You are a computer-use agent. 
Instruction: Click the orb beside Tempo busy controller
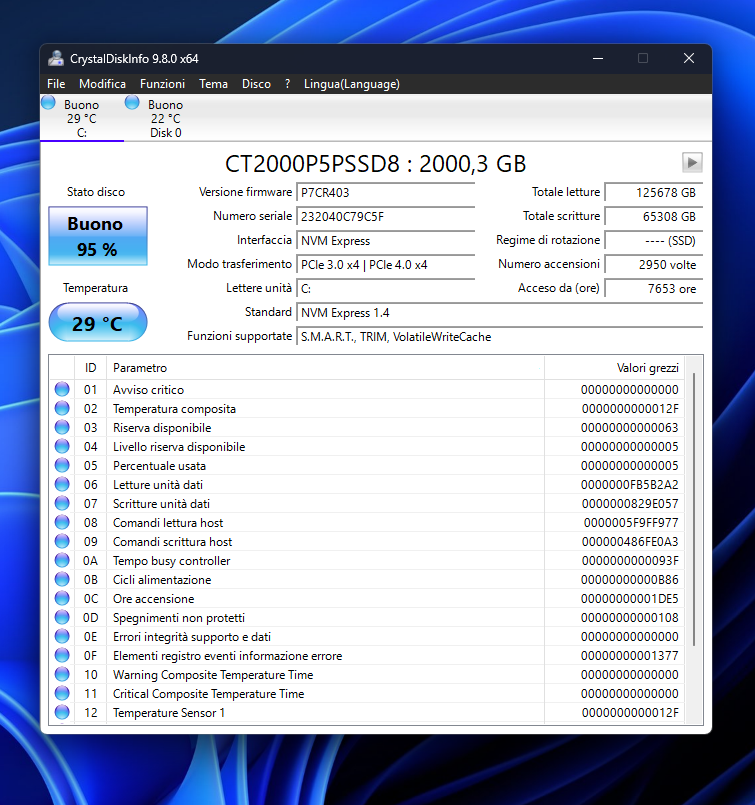(x=62, y=560)
